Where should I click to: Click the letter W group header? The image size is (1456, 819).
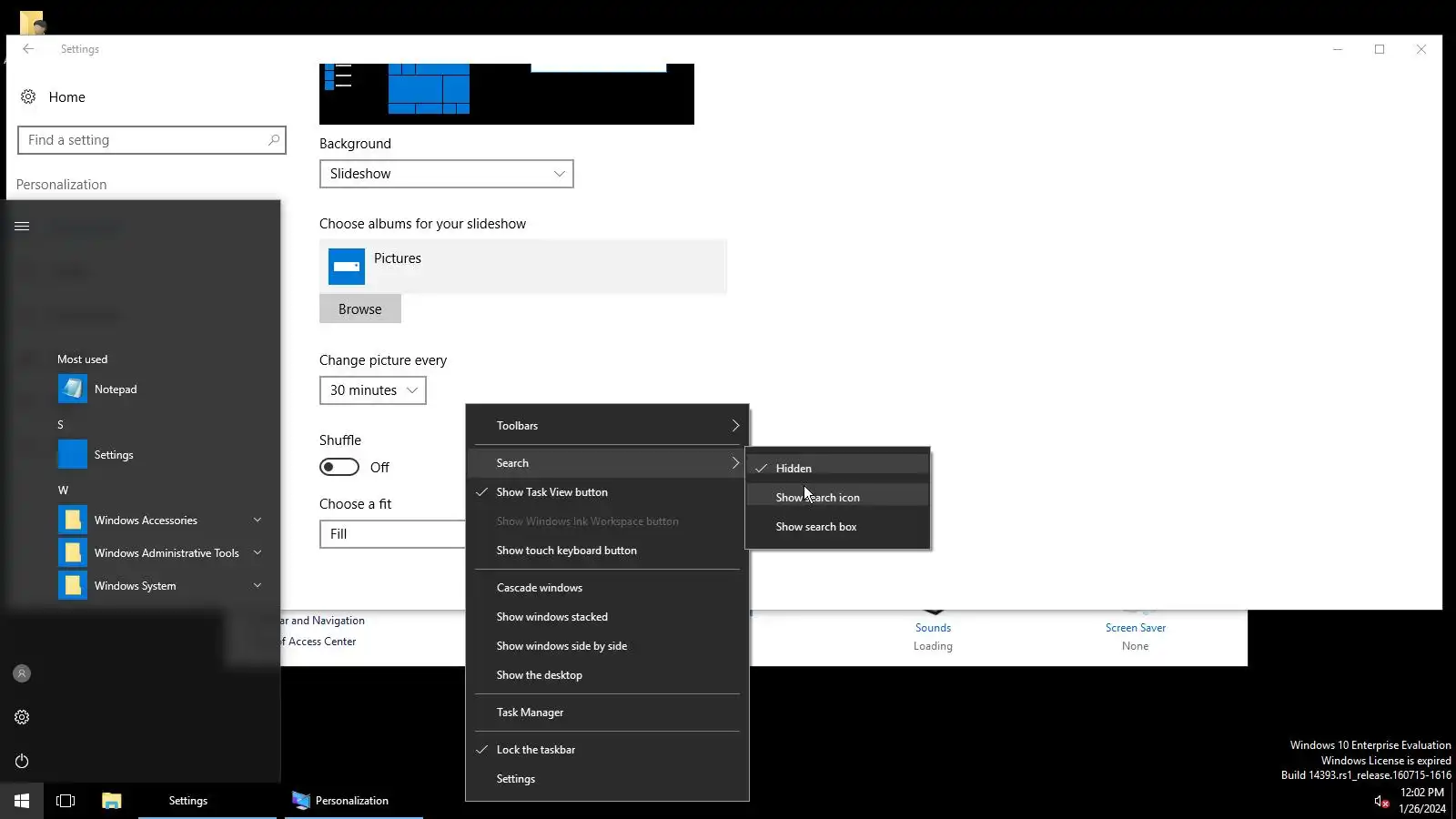pyautogui.click(x=63, y=490)
